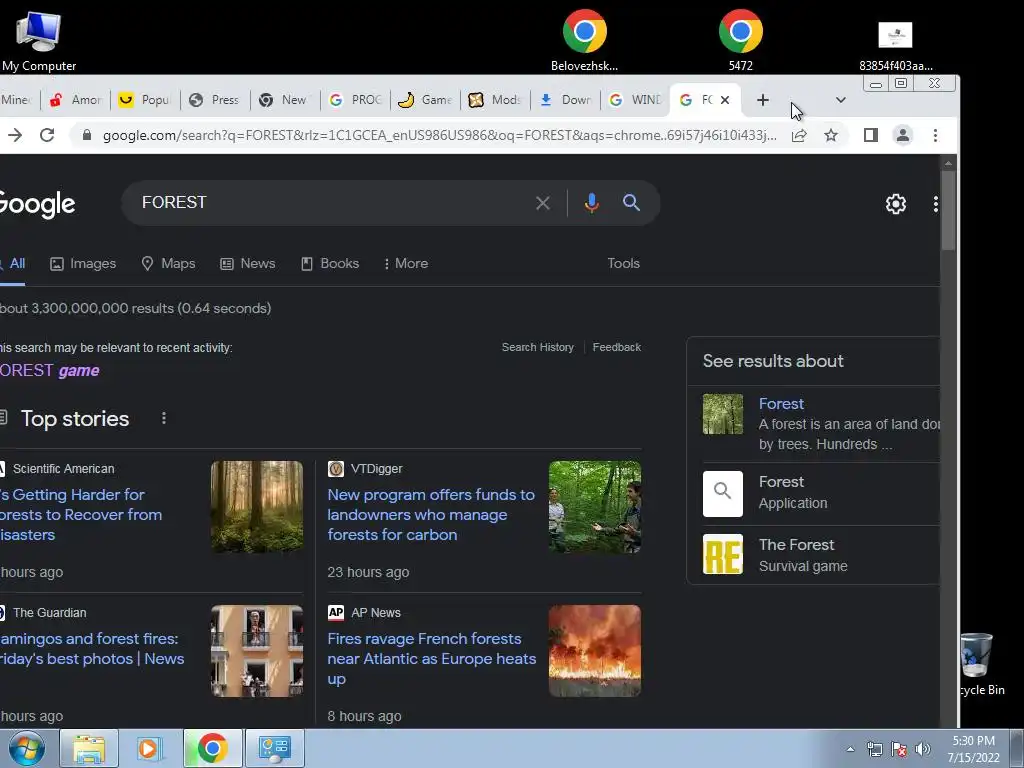The width and height of the screenshot is (1024, 768).
Task: Switch to the Downloads tab in Chrome
Action: [566, 100]
